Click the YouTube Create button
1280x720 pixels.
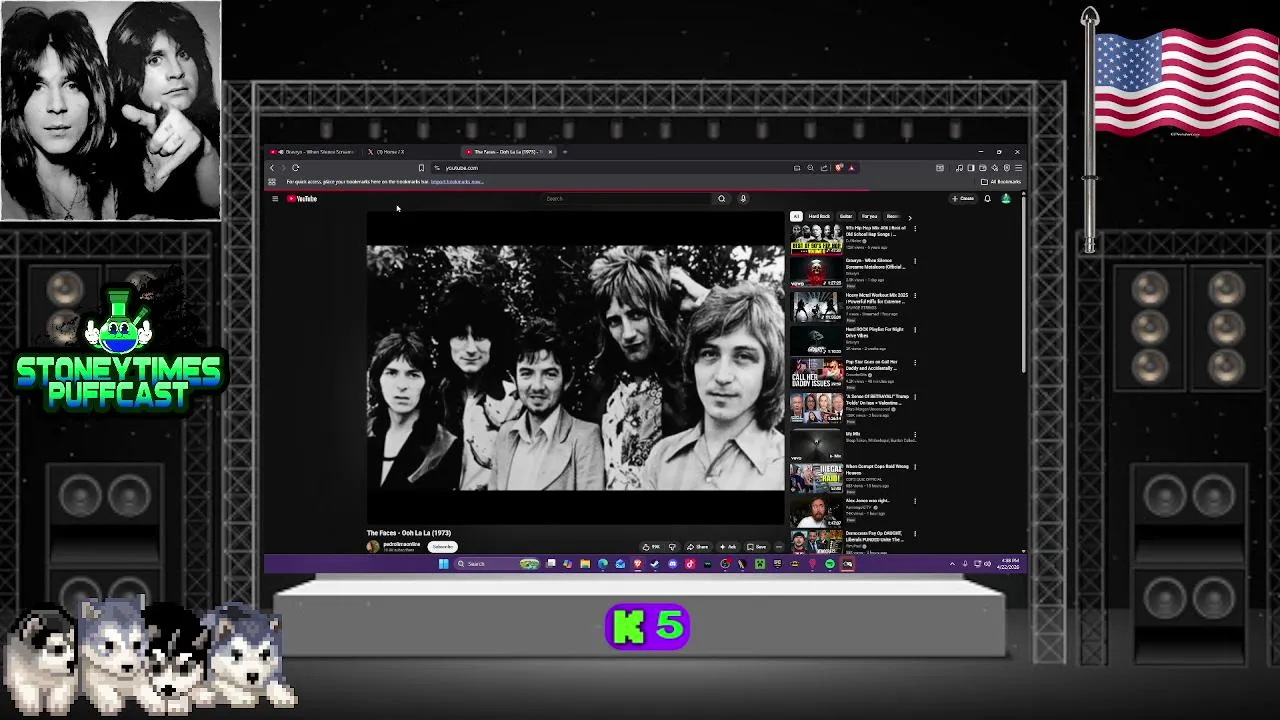pos(964,198)
